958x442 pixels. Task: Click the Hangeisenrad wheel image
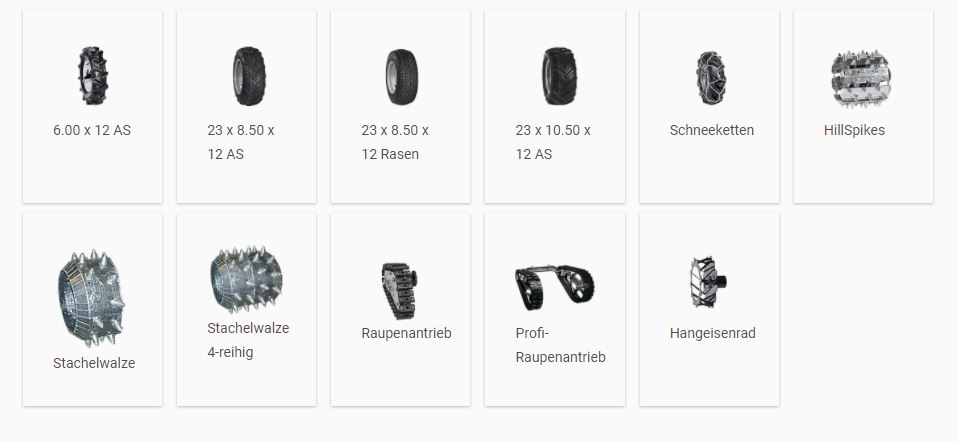pos(708,282)
